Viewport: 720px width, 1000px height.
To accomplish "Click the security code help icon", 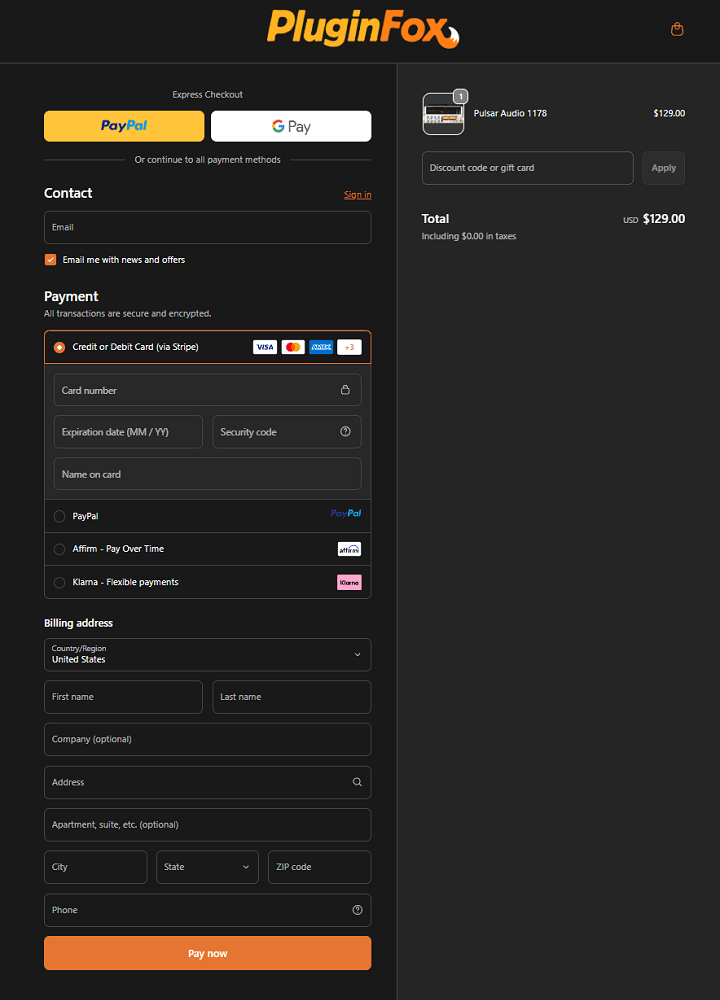I will point(345,432).
